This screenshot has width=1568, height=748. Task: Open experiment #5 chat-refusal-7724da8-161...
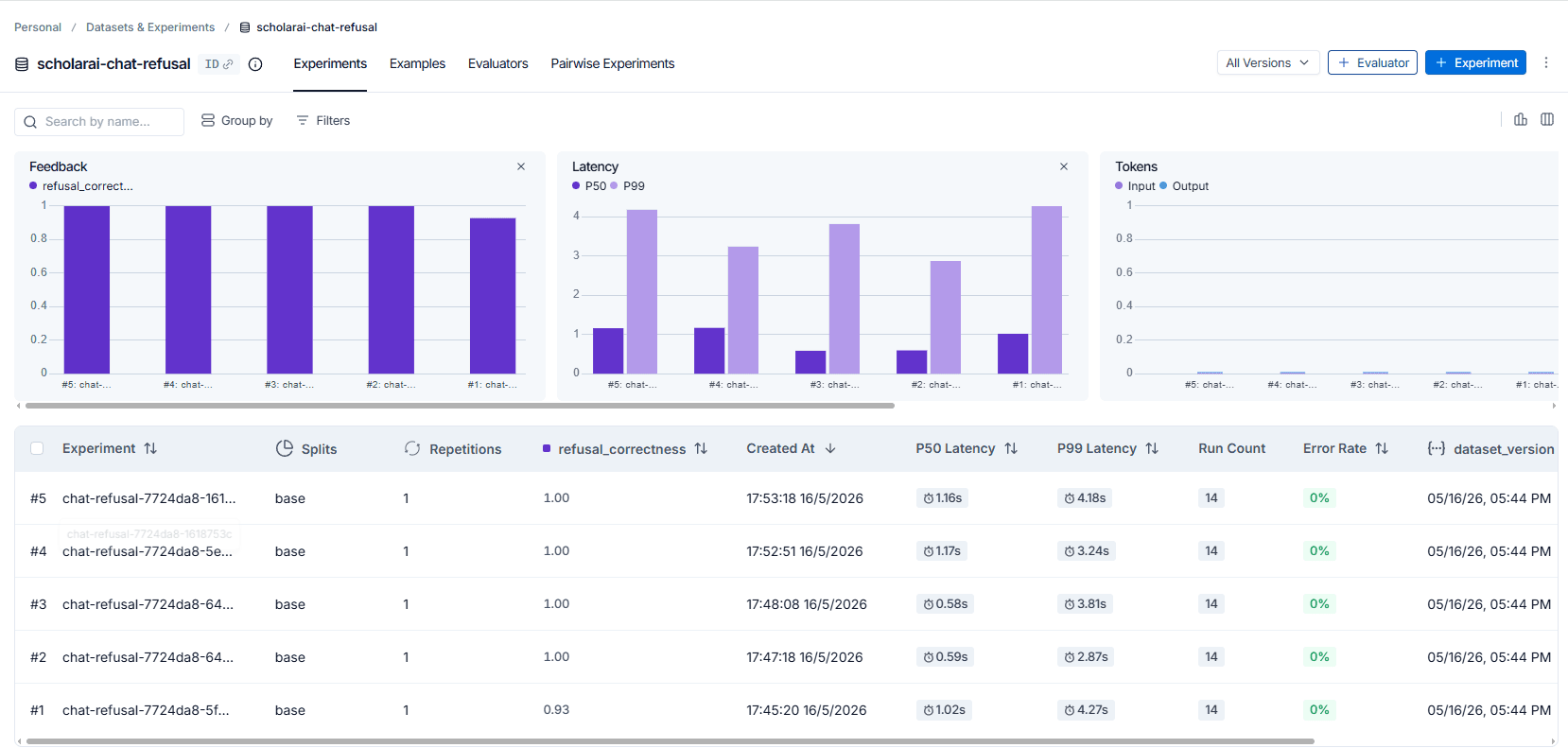point(149,498)
